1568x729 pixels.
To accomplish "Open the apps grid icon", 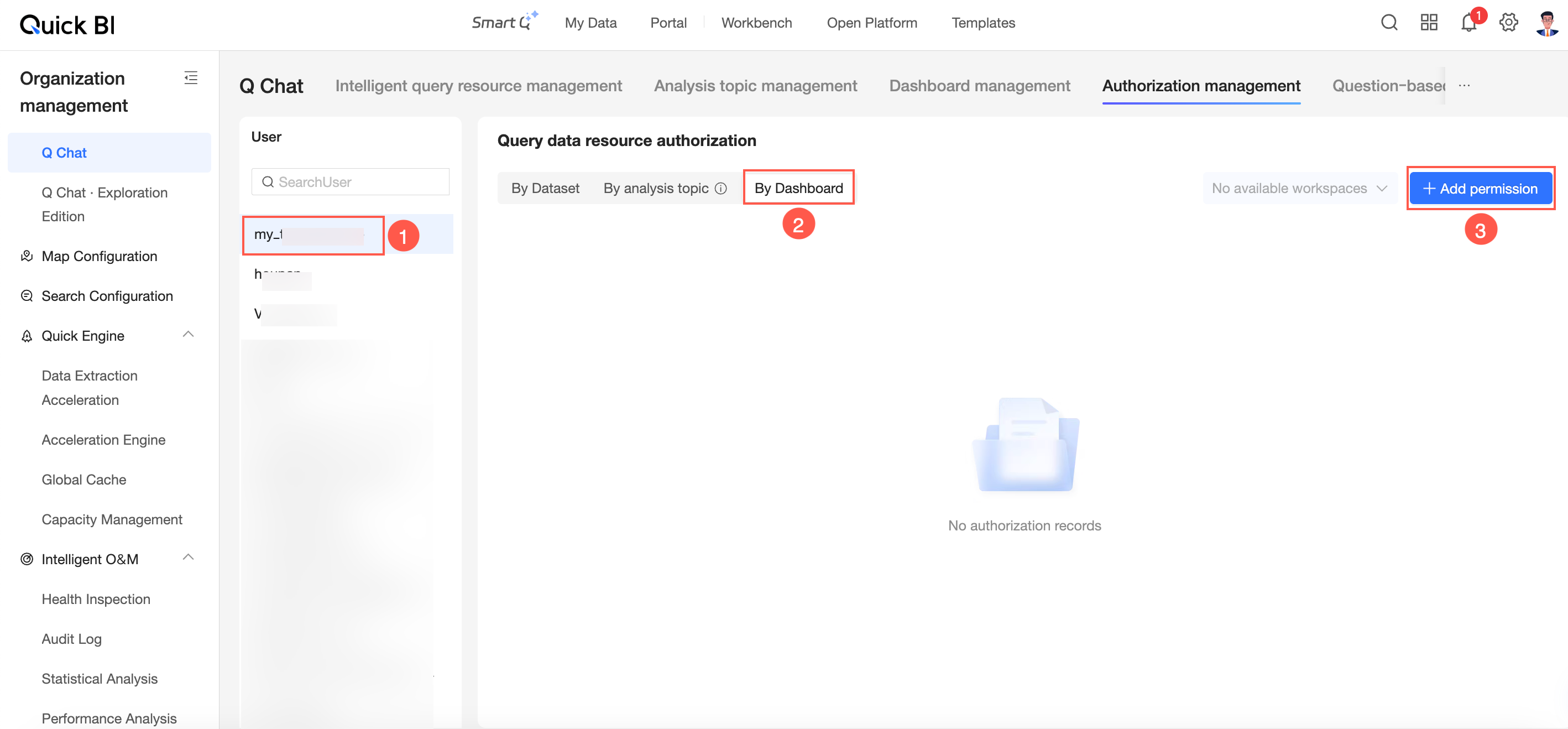I will click(1428, 23).
